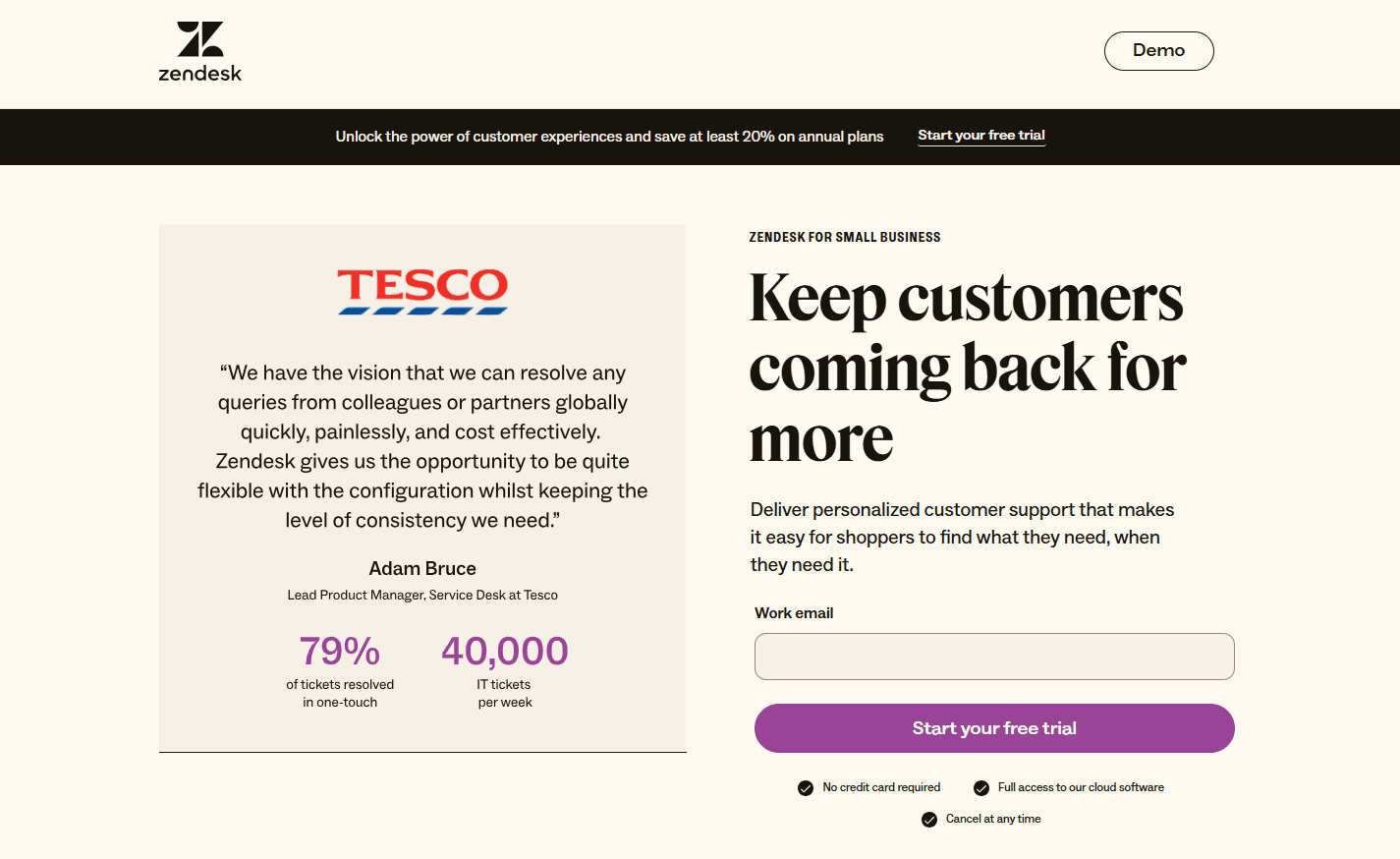Viewport: 1400px width, 859px height.
Task: Click the checkmark next to Full access text
Action: coord(980,787)
